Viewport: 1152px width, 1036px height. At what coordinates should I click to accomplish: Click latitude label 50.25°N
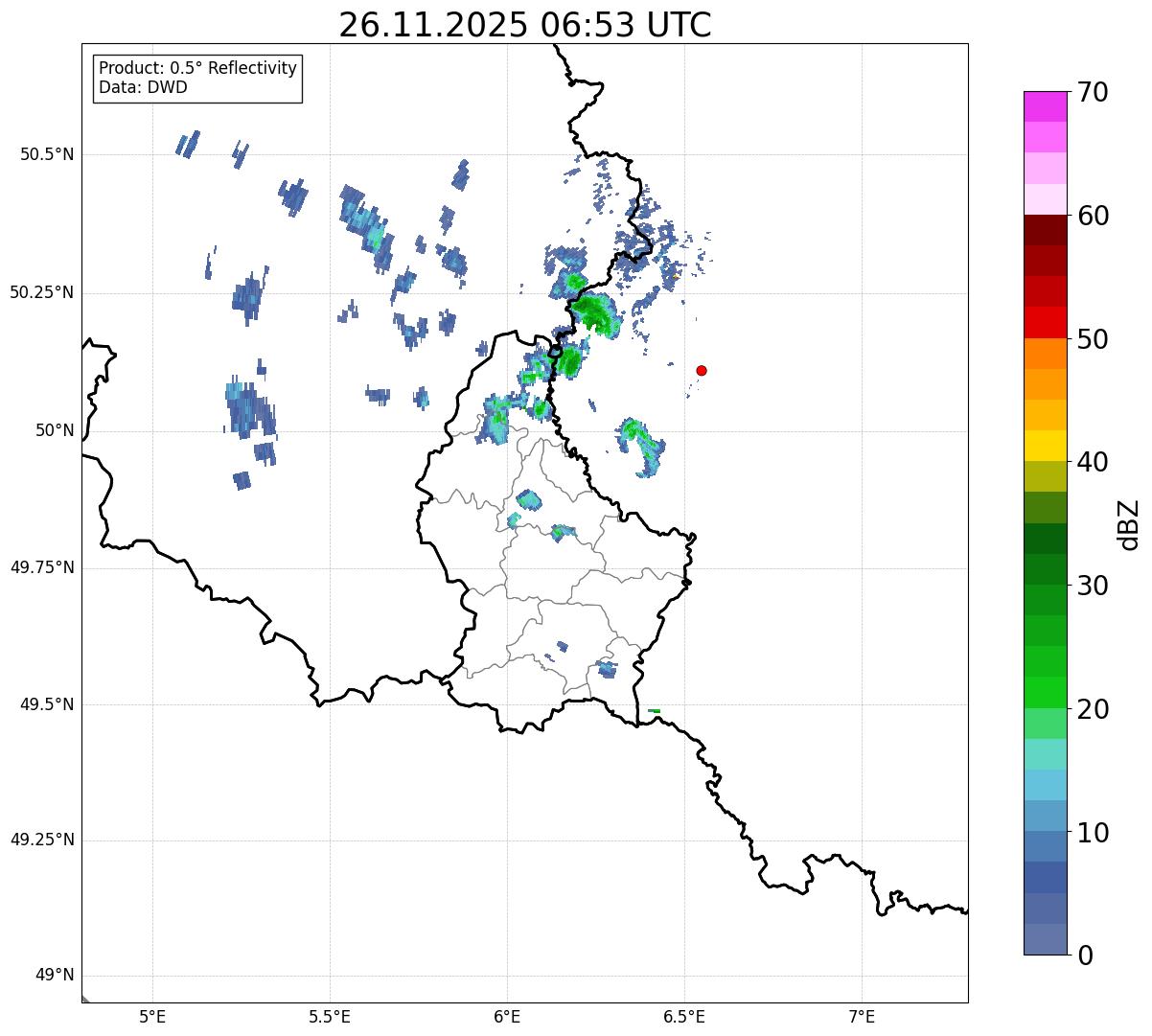tap(42, 292)
